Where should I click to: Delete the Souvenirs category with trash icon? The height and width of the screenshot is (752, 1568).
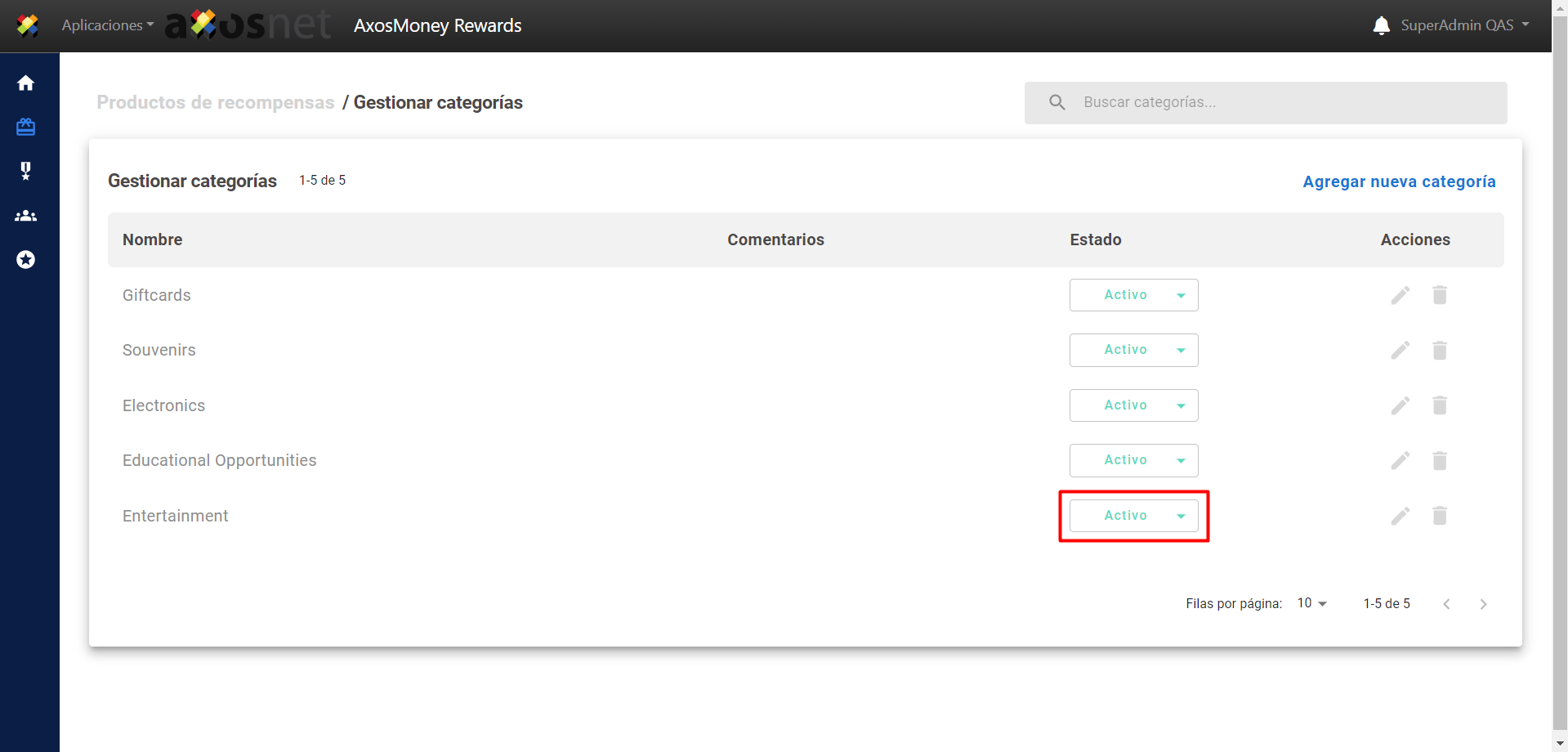(1440, 351)
